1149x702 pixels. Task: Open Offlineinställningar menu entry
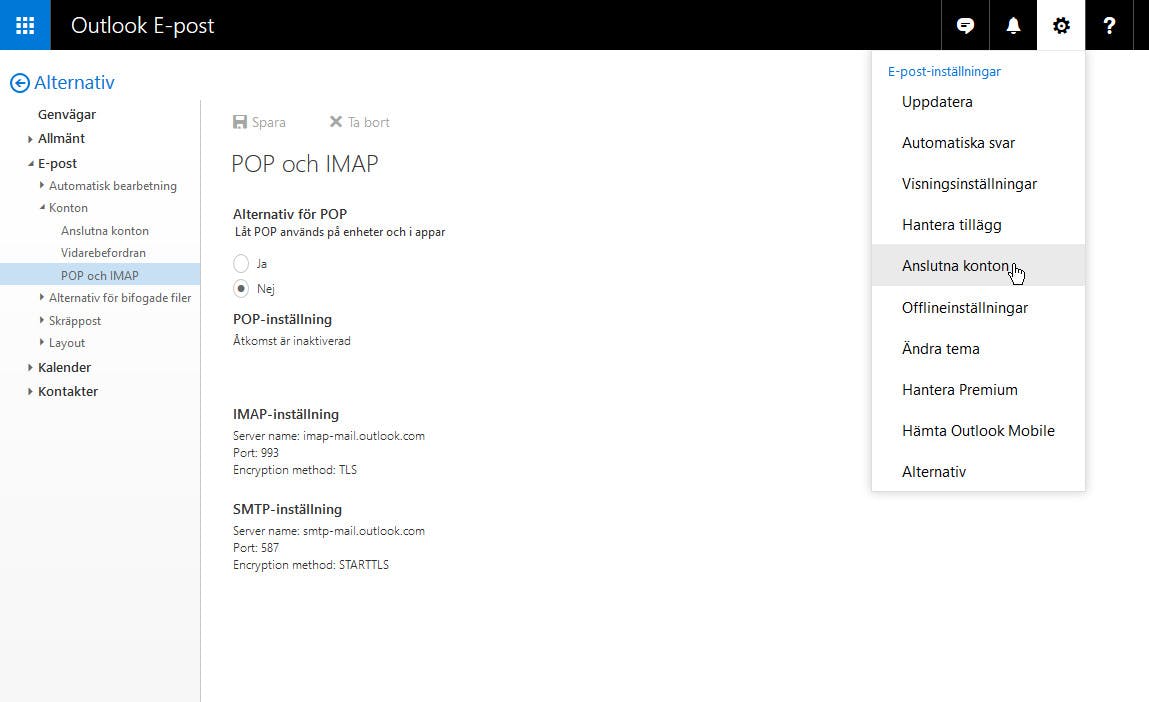pyautogui.click(x=978, y=308)
